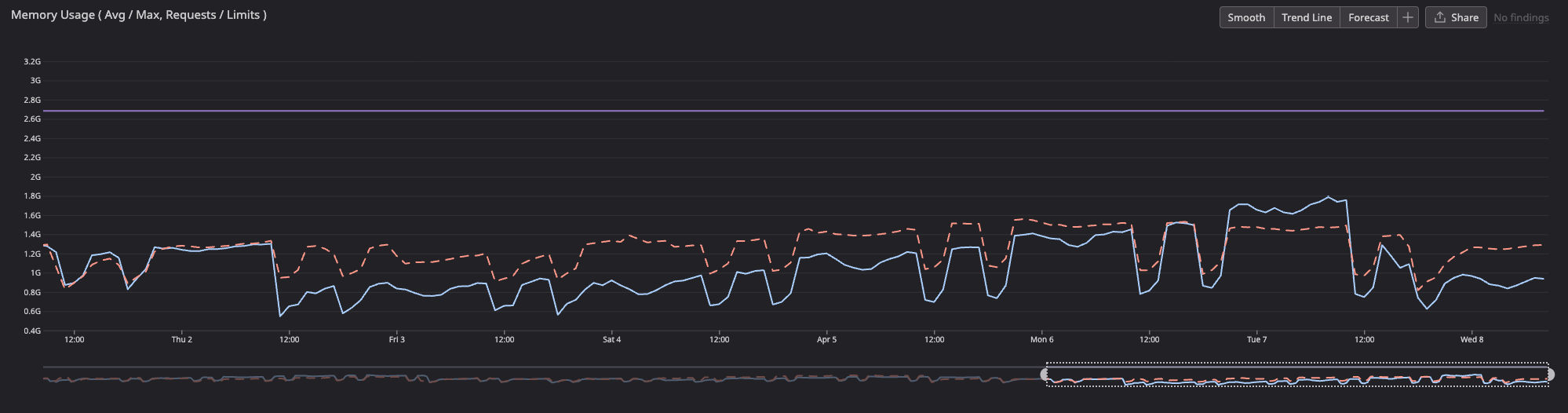Open the Share menu
Screen dimensions: 1568x413
[1456, 17]
